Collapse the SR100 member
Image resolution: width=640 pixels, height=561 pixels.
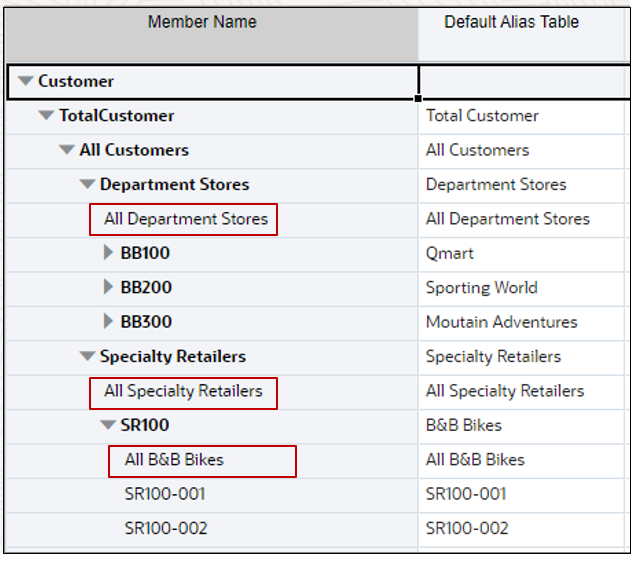coord(108,426)
